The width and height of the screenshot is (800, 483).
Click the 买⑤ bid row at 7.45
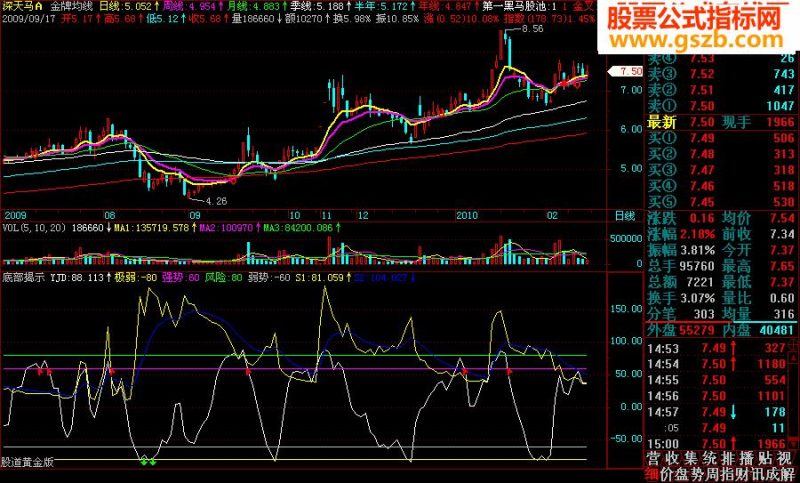pos(721,201)
